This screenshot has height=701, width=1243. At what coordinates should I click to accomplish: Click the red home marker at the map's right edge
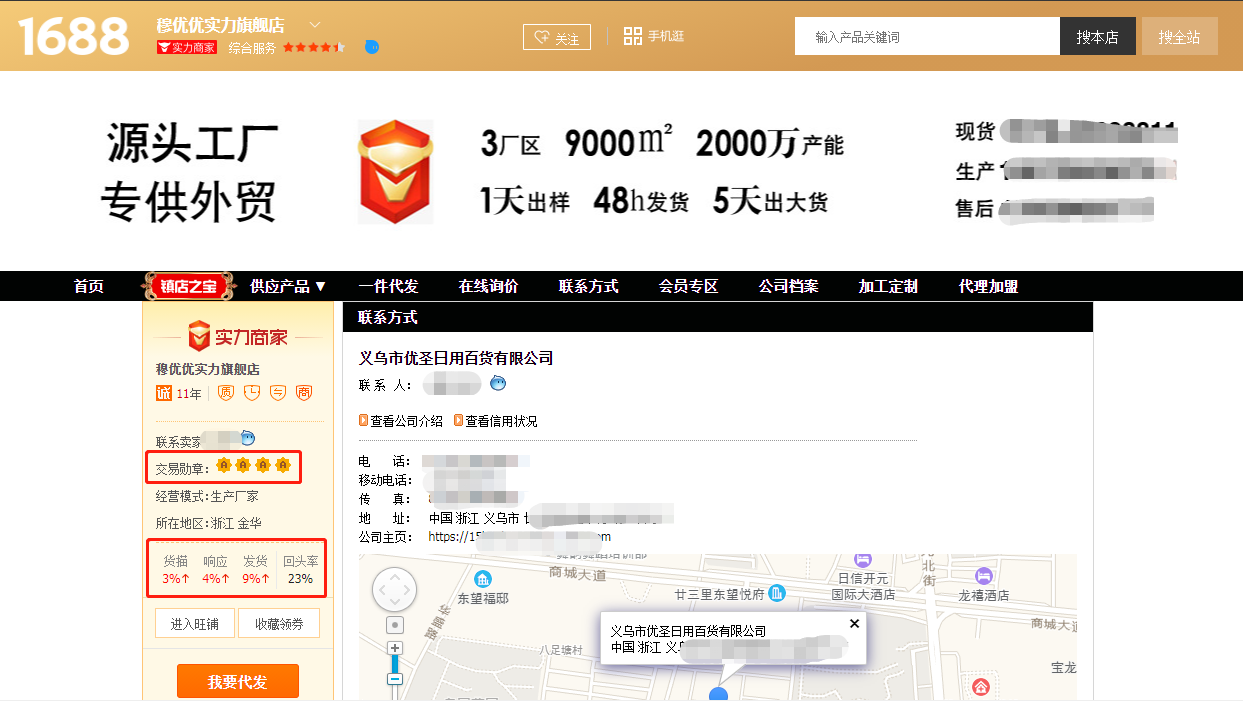click(x=981, y=687)
